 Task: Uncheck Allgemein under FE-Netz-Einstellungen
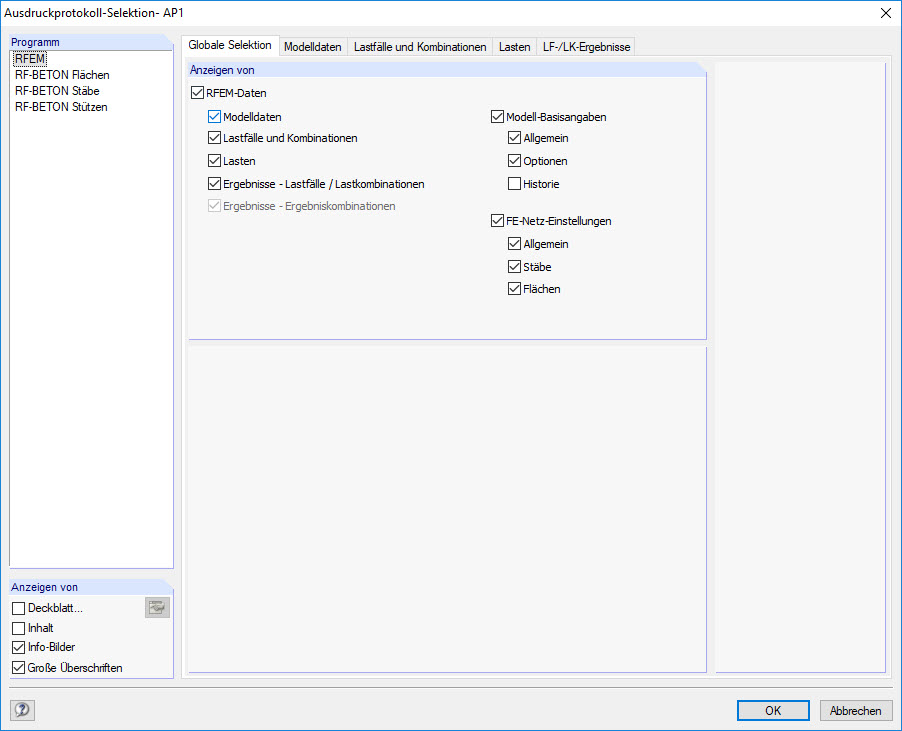(514, 244)
